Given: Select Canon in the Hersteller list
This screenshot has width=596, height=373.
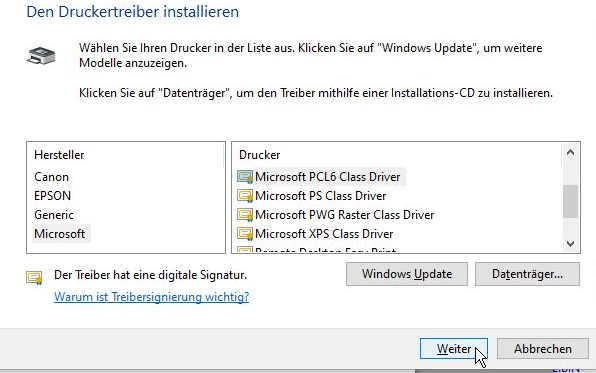Looking at the screenshot, I should click(51, 177).
